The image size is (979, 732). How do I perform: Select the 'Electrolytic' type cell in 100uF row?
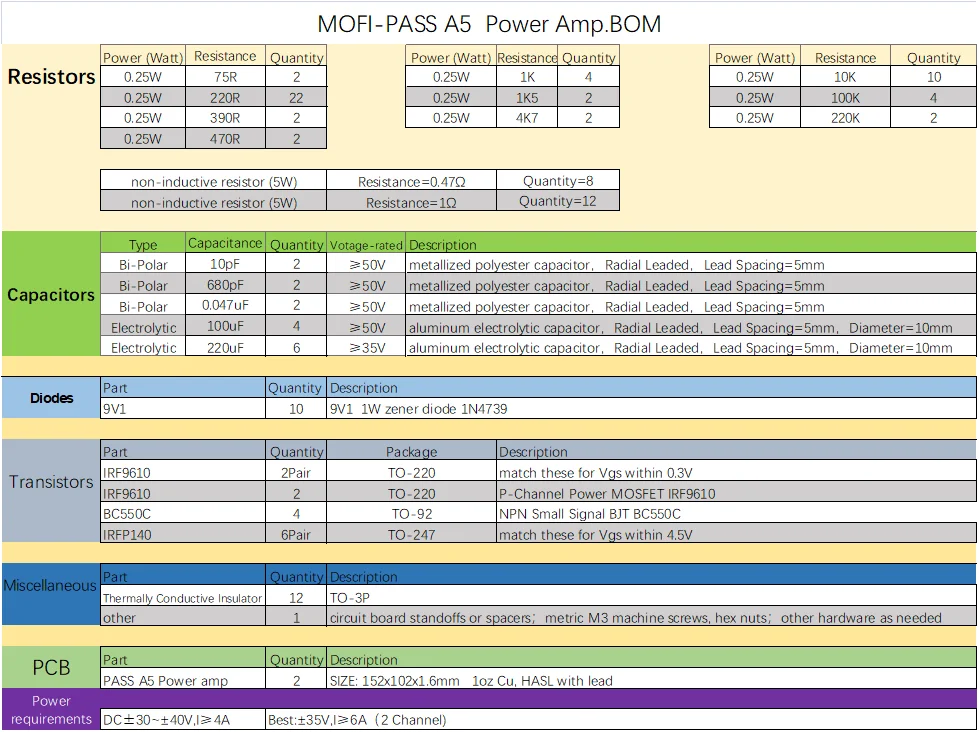coord(143,327)
